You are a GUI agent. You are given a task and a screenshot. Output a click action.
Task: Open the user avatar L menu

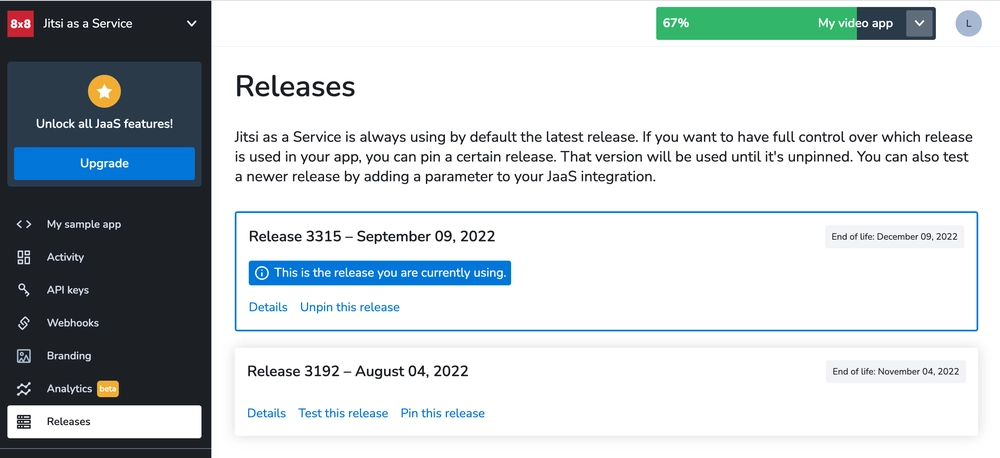pos(968,24)
